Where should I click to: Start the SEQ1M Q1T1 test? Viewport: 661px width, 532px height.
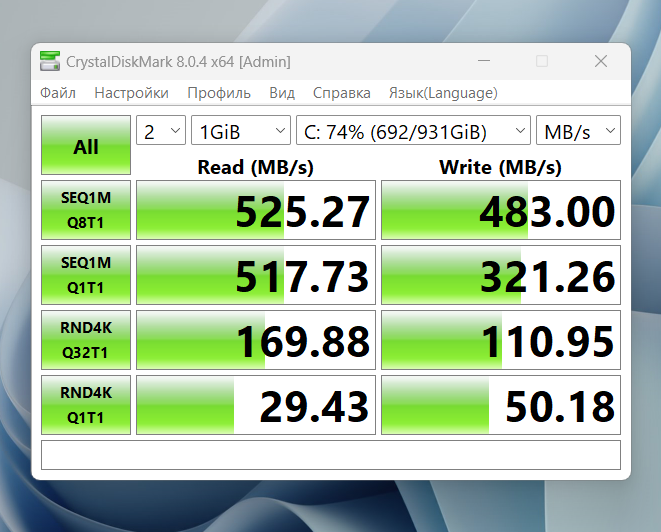86,275
